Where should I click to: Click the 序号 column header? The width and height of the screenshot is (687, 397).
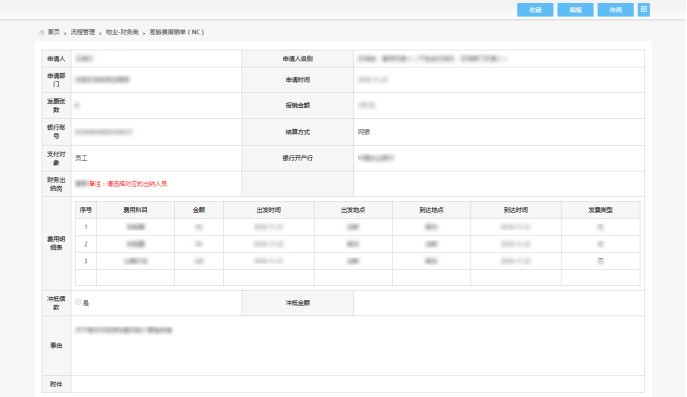86,210
